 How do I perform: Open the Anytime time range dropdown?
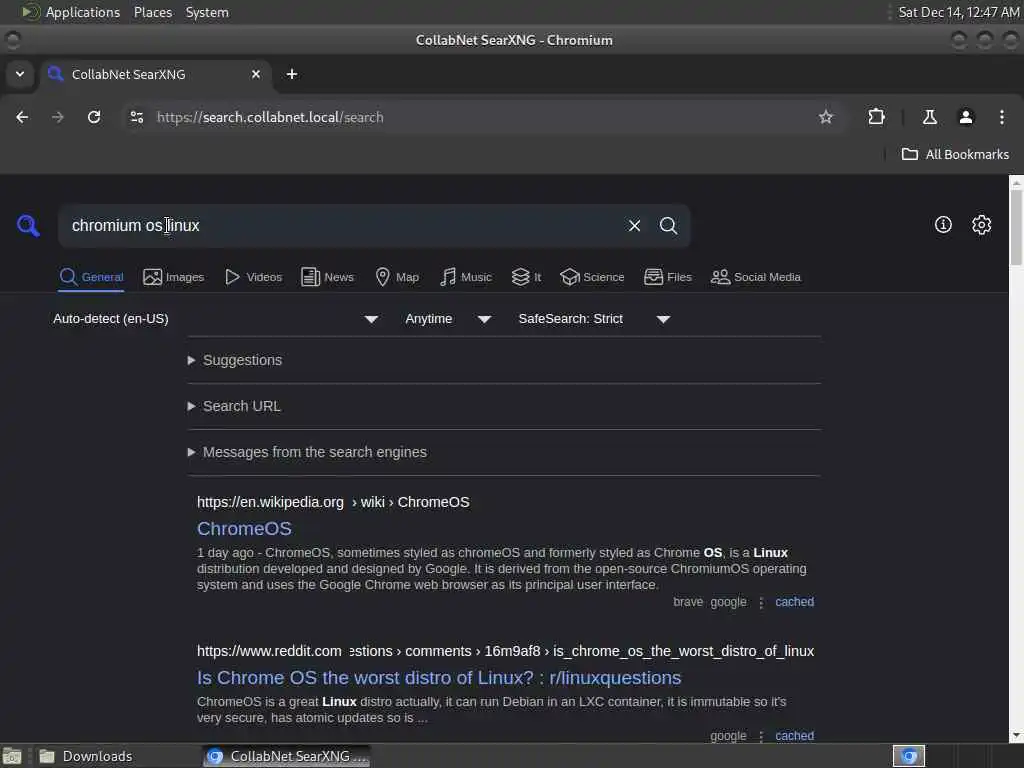(448, 319)
